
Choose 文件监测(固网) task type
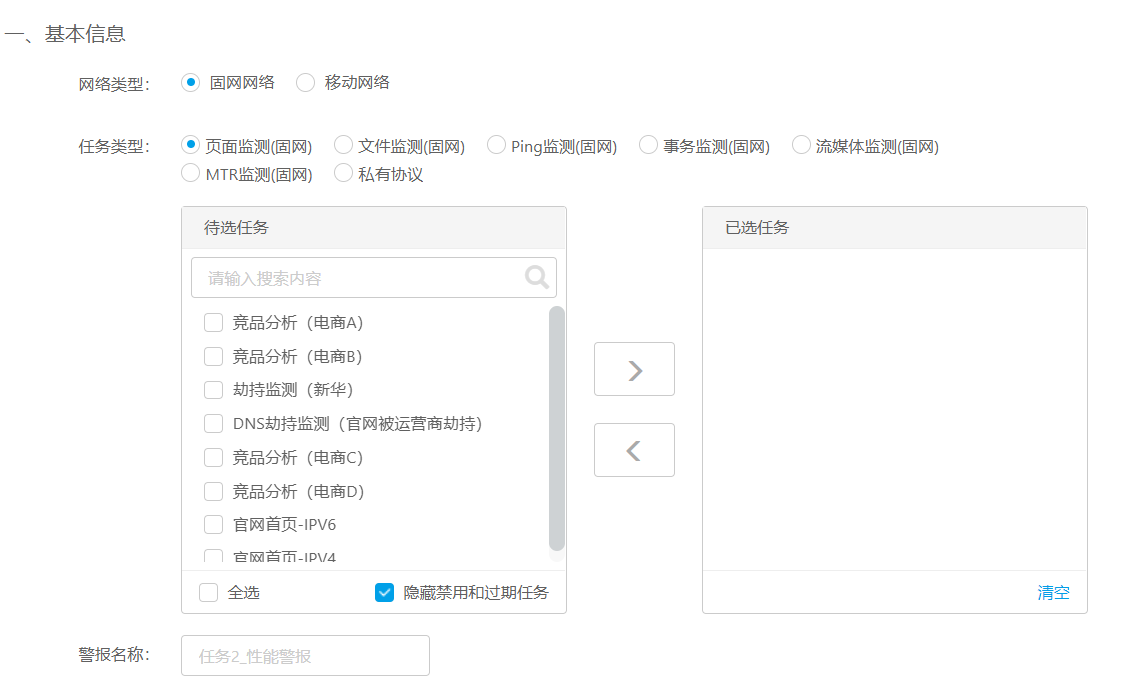pyautogui.click(x=343, y=146)
